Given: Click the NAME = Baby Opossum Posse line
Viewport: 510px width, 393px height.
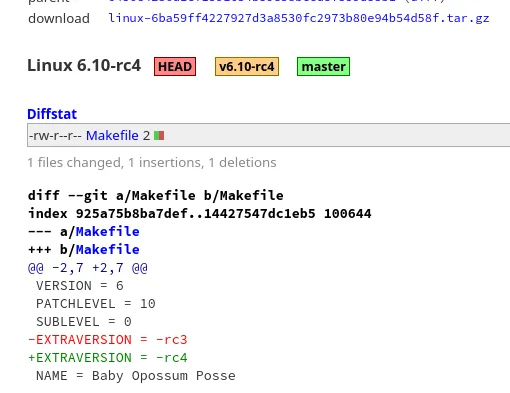Looking at the screenshot, I should 136,376.
